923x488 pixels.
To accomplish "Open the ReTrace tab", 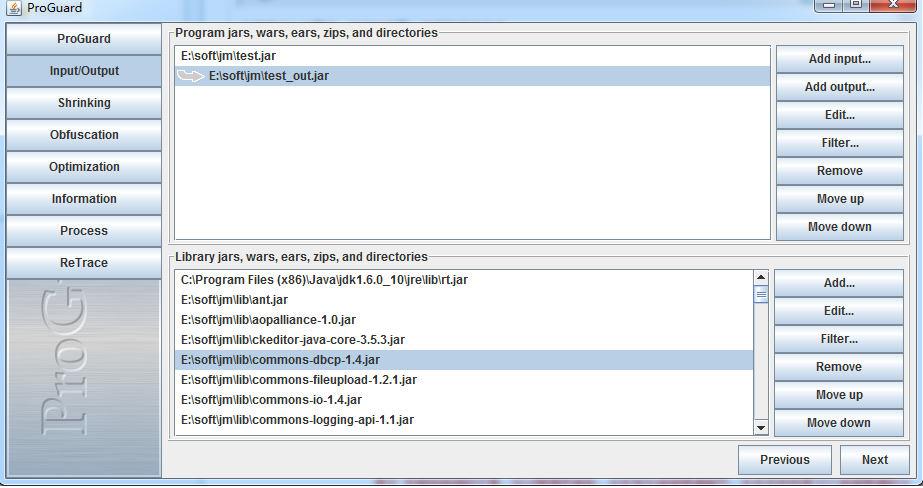I will click(84, 263).
